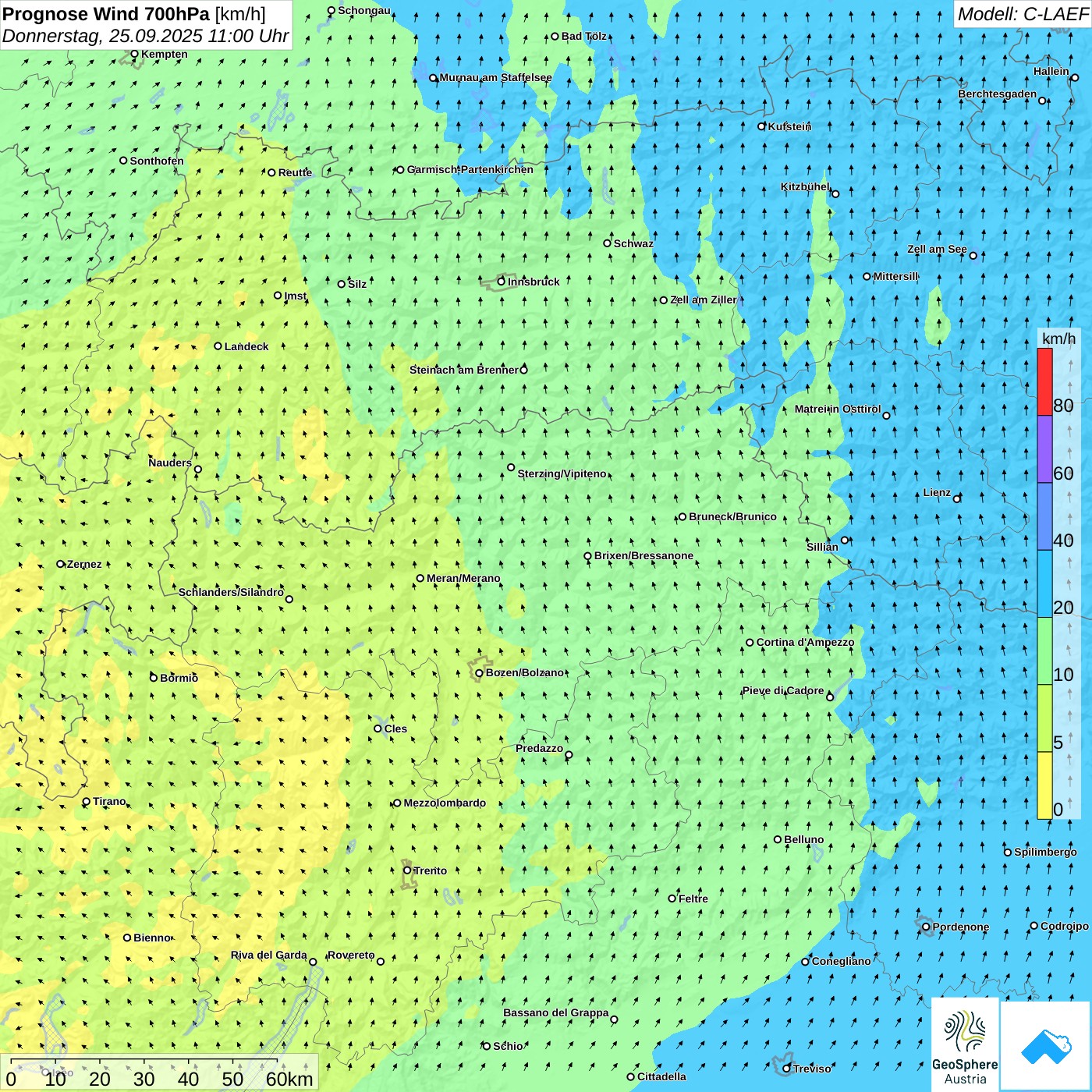
Task: Click the Bozen/Bolzano city marker
Action: click(480, 673)
